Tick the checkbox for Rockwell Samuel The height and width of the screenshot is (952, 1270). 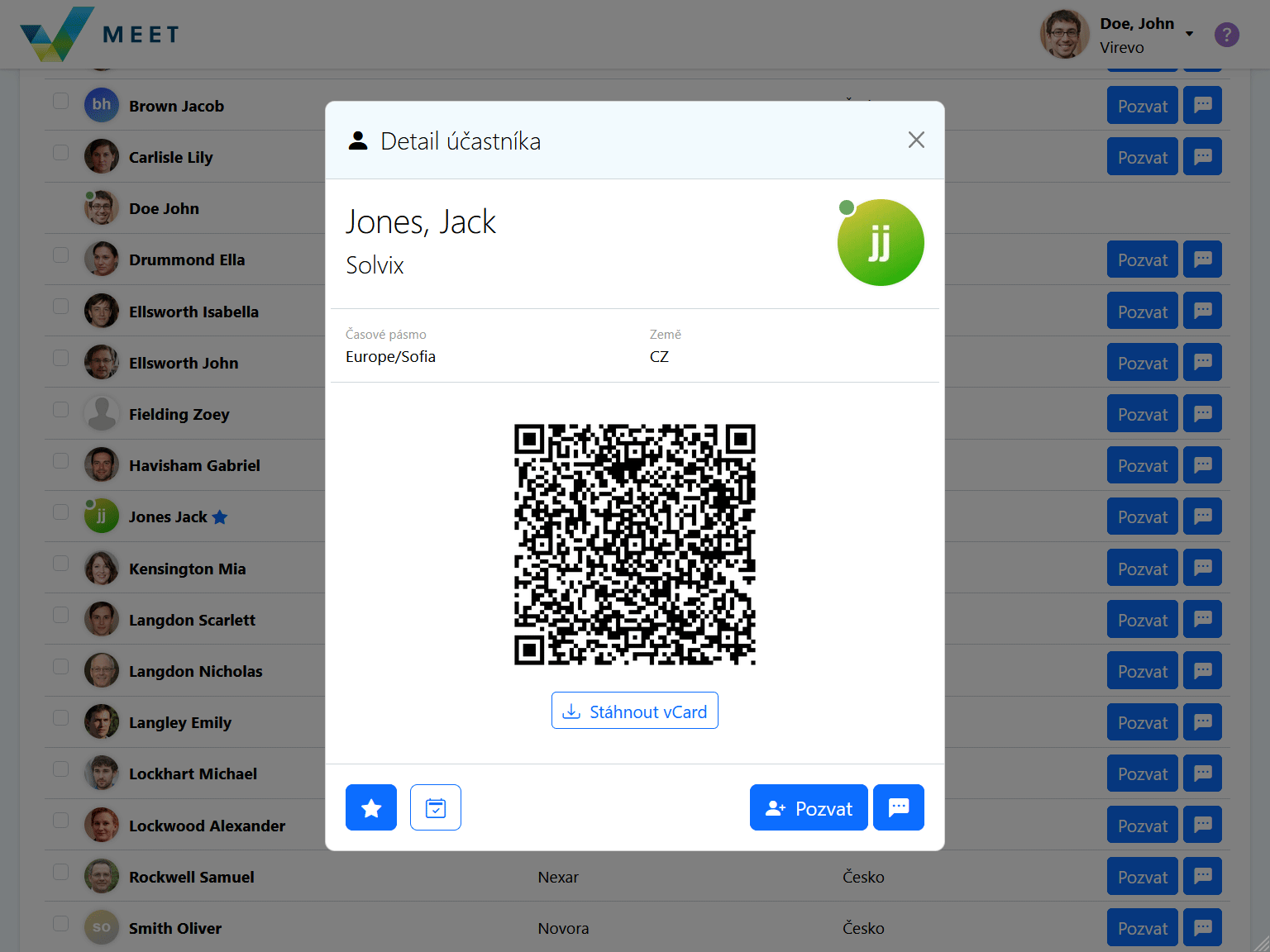click(x=61, y=872)
